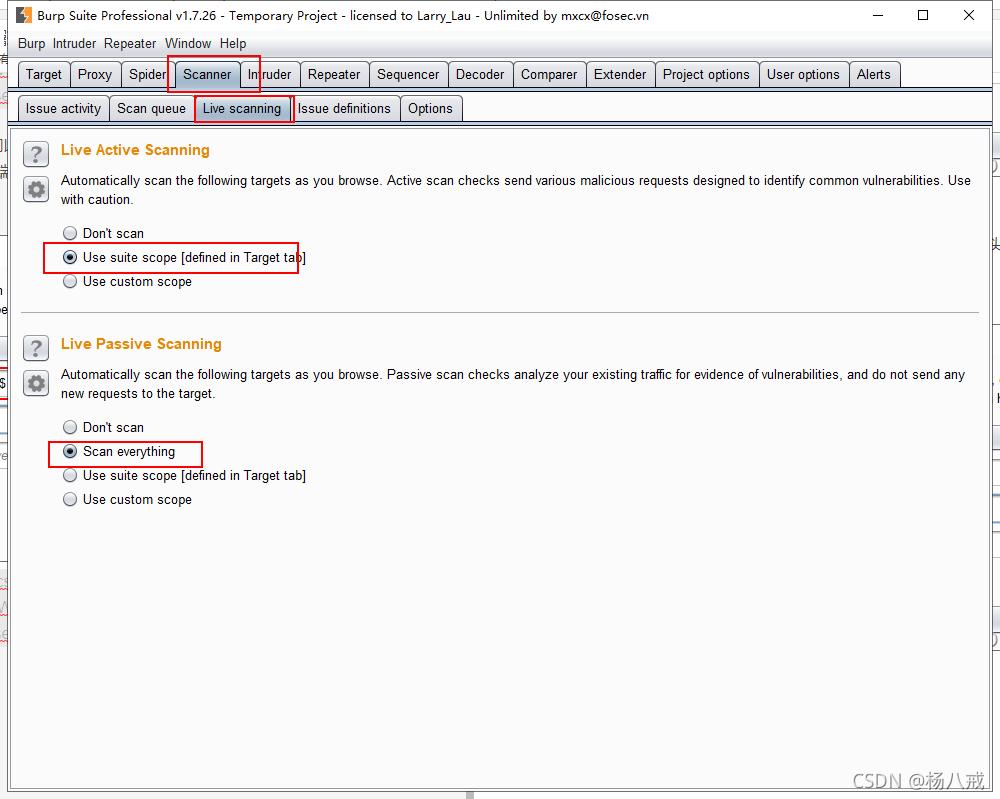Viewport: 1000px width, 799px height.
Task: Open the Live scanning sub-tab
Action: 242,108
